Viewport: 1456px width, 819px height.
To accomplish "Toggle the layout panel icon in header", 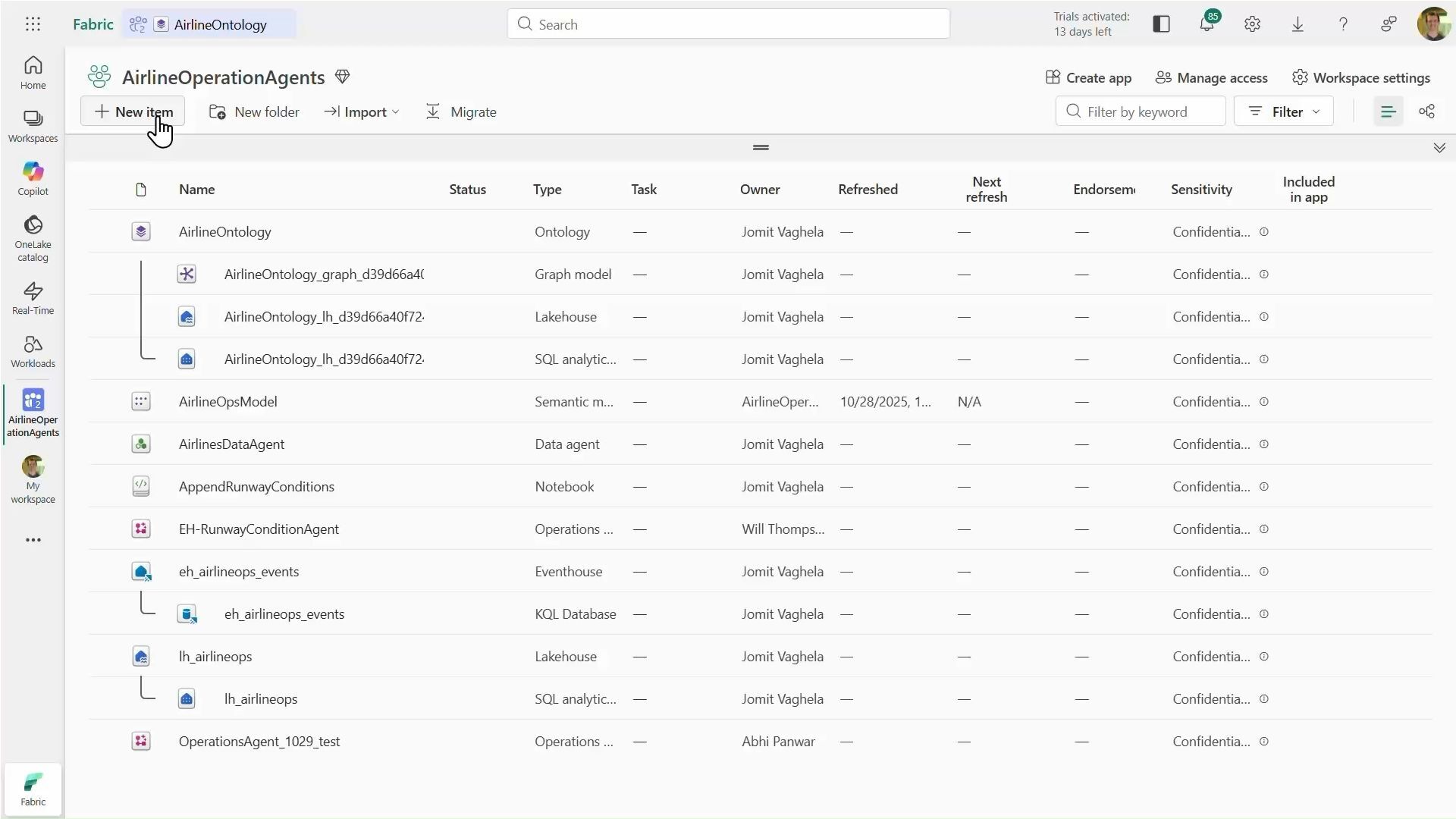I will tap(1161, 24).
